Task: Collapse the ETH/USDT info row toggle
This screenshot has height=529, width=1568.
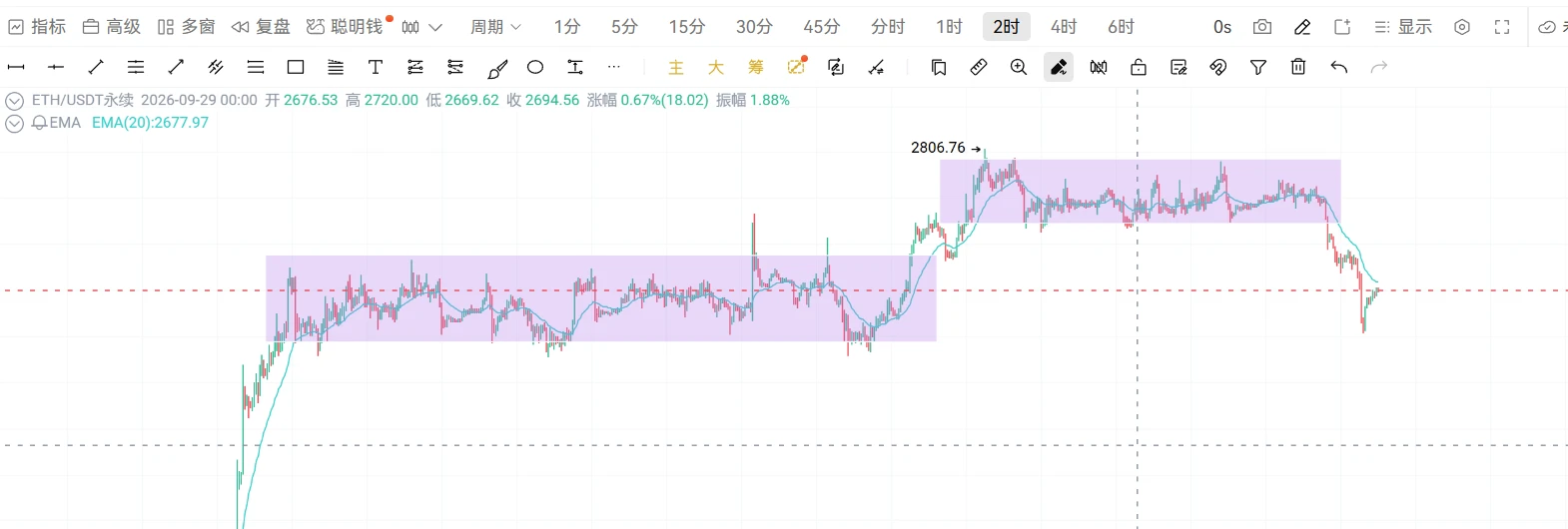Action: pyautogui.click(x=14, y=101)
